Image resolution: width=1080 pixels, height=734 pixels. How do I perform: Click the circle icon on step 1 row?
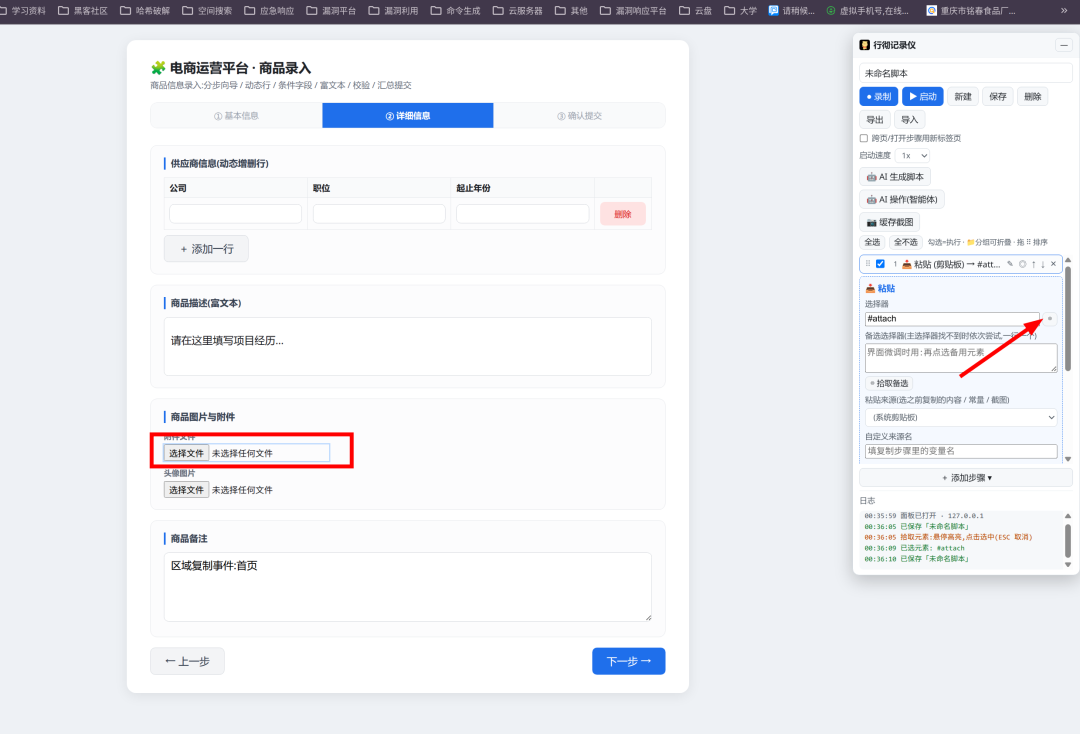1022,264
